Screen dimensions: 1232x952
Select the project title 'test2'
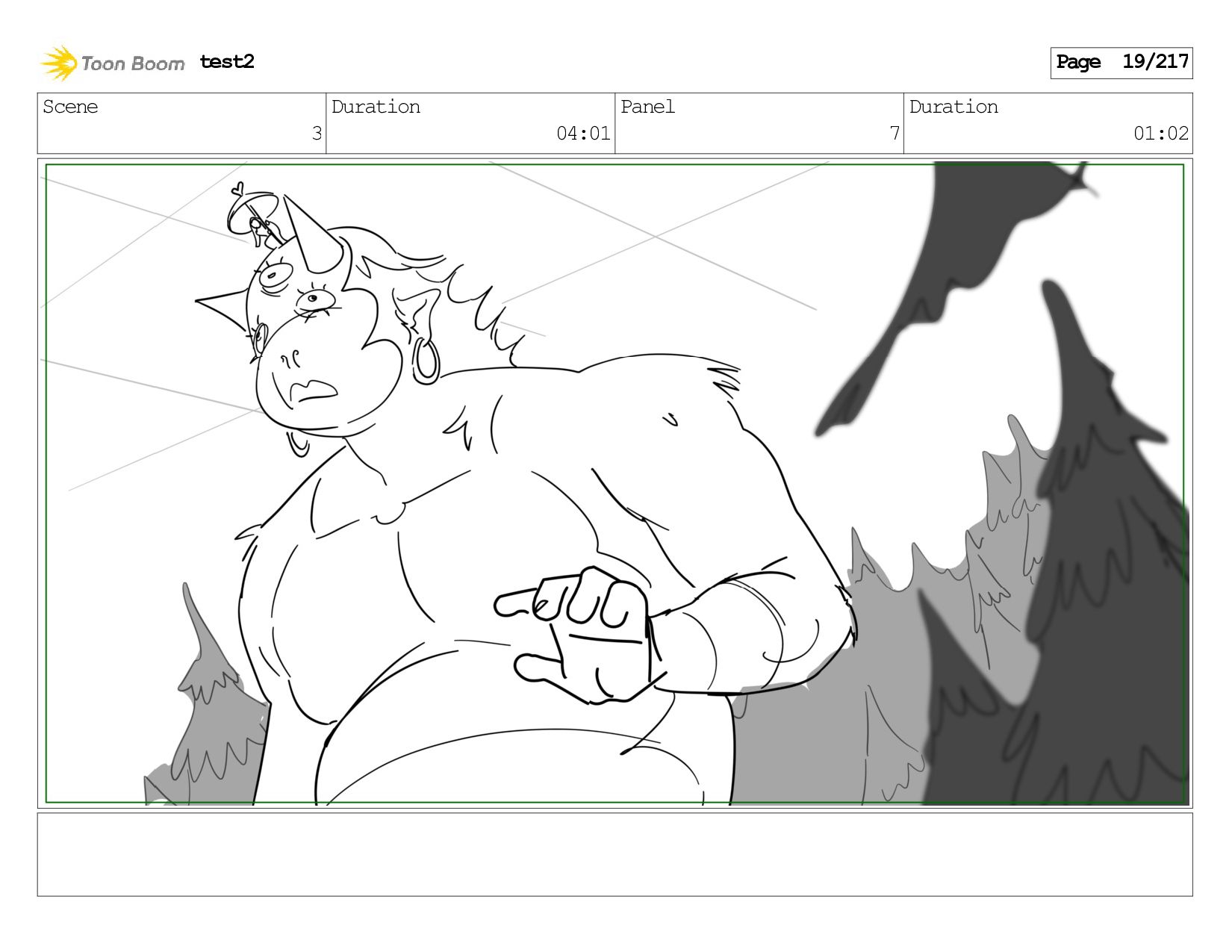pos(227,62)
